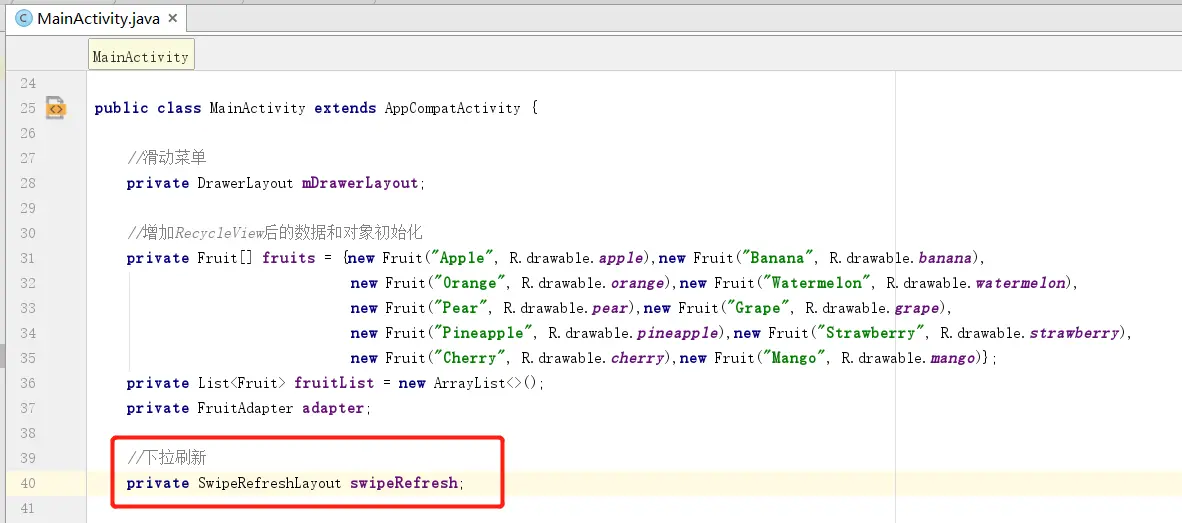Click the R.drawable.watermelon reference

tap(976, 283)
